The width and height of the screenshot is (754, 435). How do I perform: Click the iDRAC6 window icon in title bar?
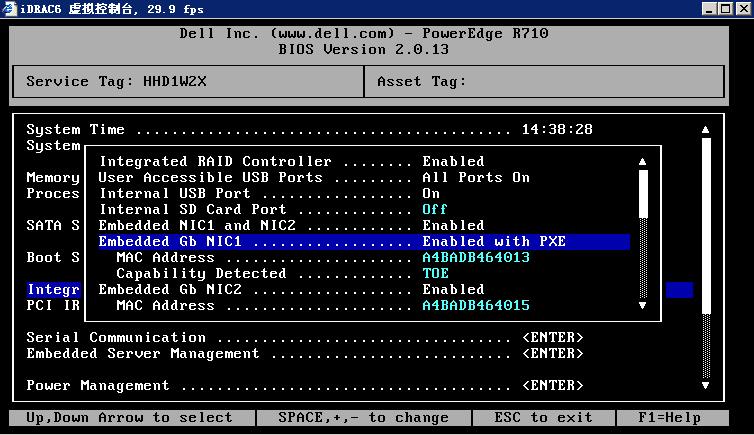9,9
